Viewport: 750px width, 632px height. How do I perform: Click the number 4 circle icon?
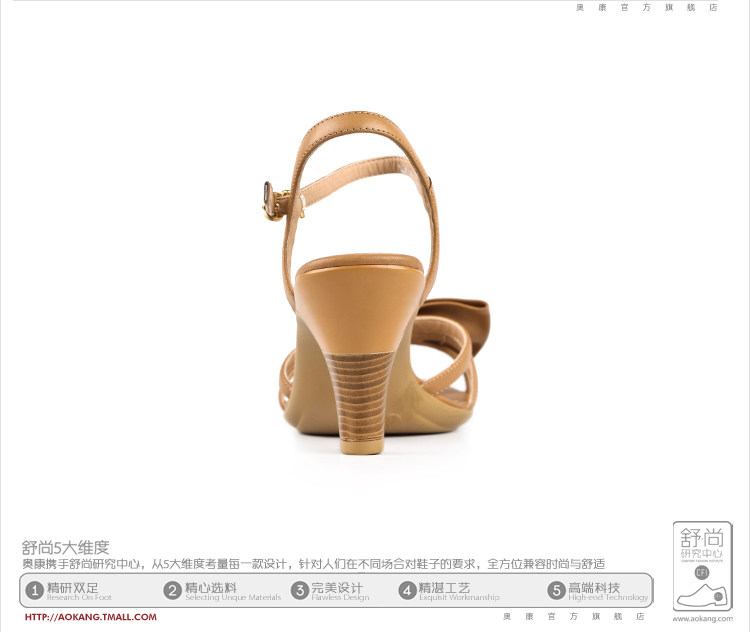pos(407,590)
